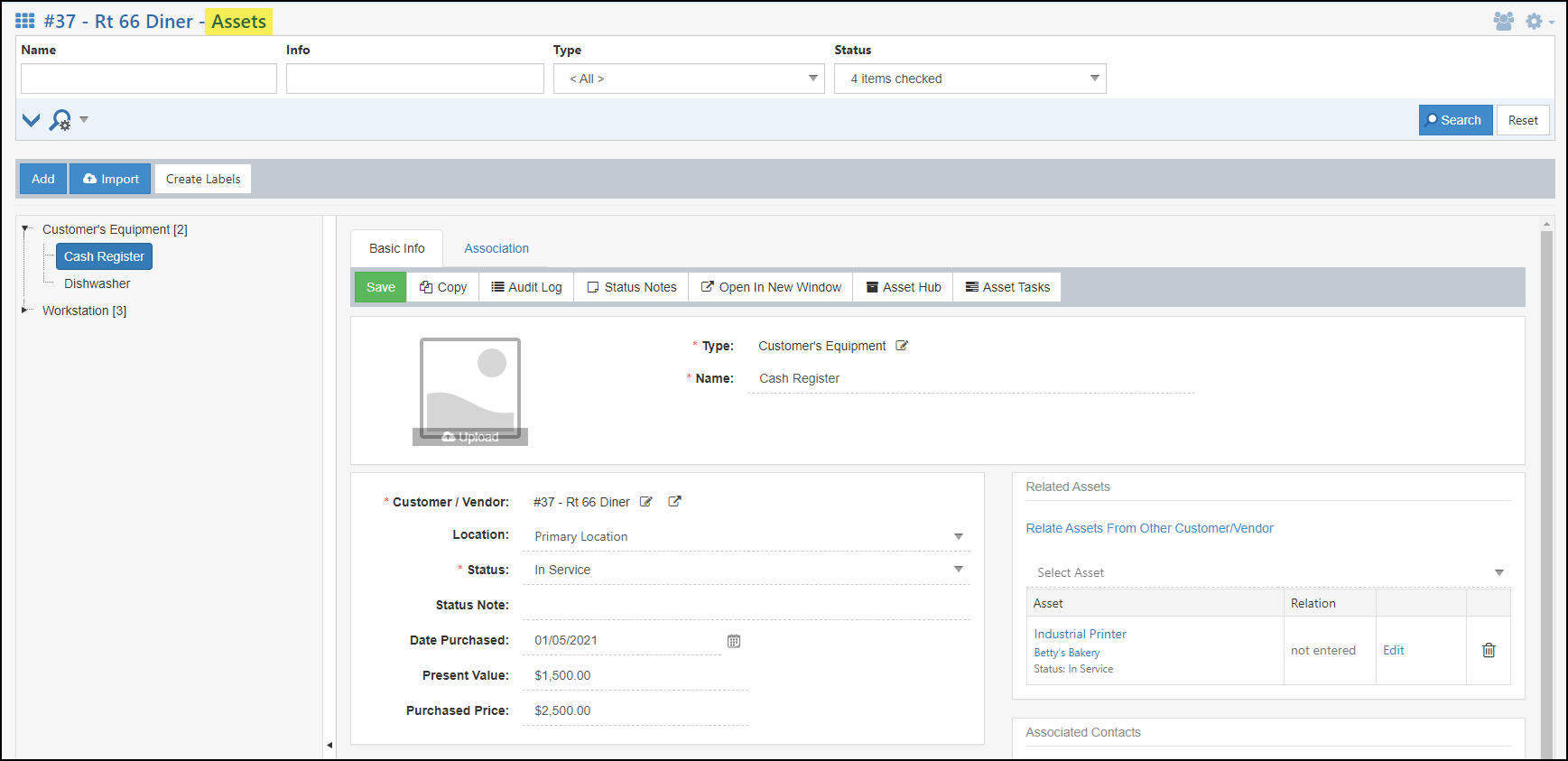Viewport: 1568px width, 761px height.
Task: Click Relate Assets From Other Customer/Vendor link
Action: (1149, 528)
